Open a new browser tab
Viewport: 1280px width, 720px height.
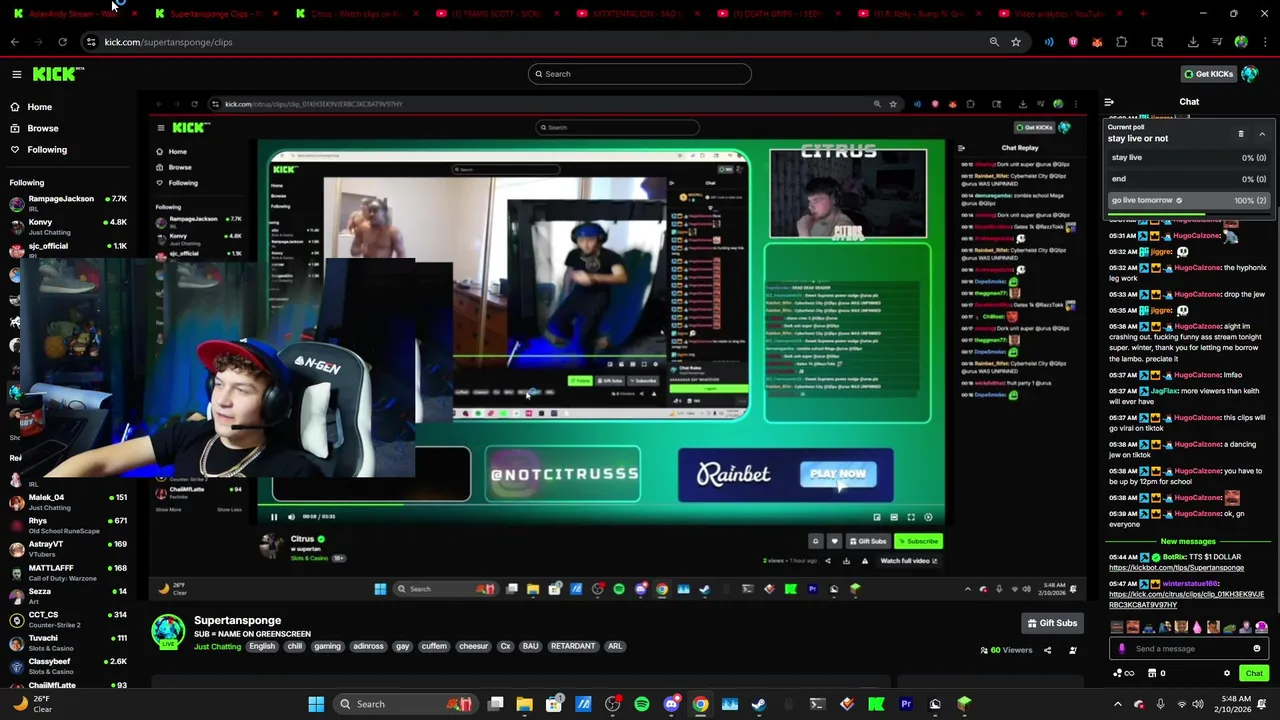point(1143,14)
